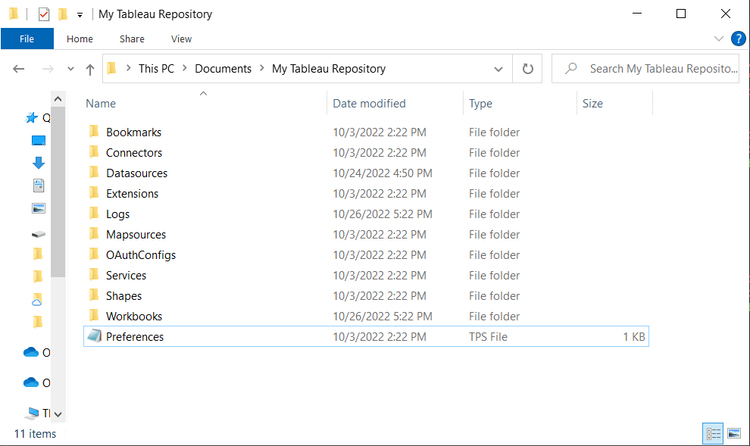Open Desktop in the navigation pane
This screenshot has width=750, height=446.
click(x=38, y=141)
